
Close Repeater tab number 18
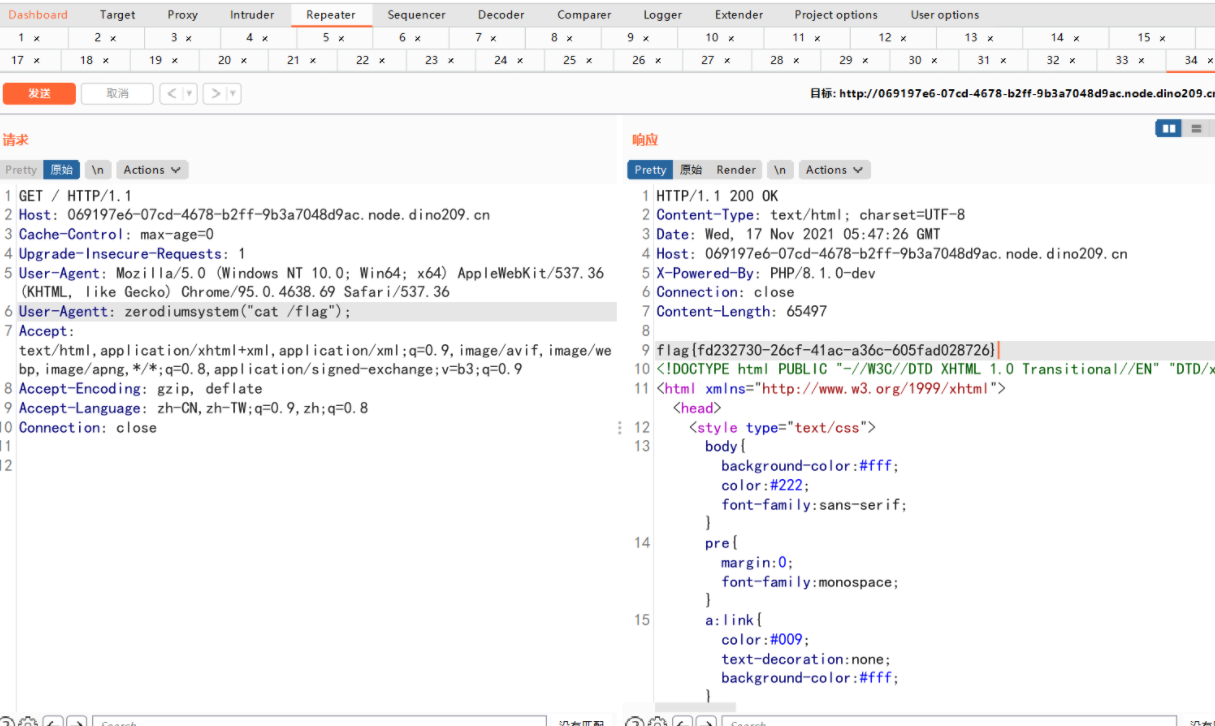coord(106,61)
